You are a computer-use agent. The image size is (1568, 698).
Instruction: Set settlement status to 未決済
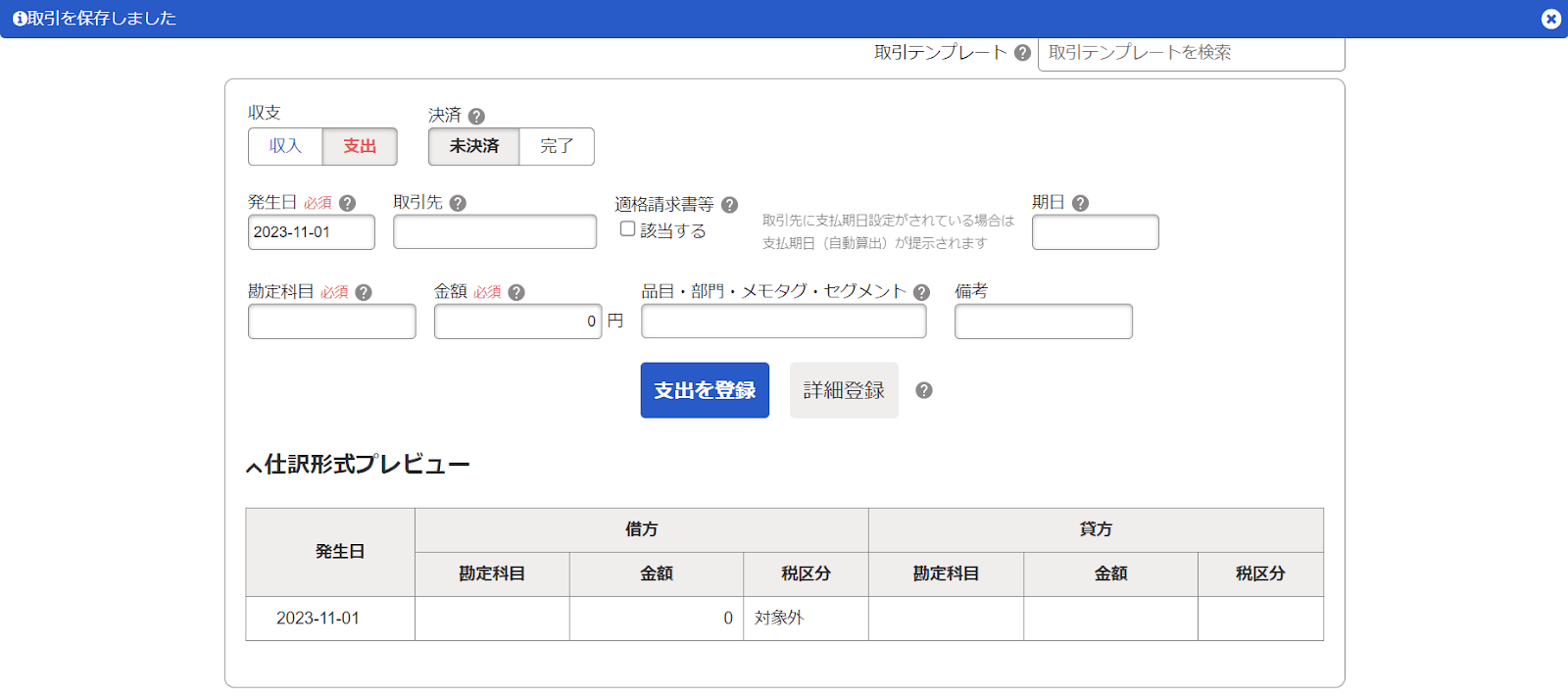click(x=474, y=146)
